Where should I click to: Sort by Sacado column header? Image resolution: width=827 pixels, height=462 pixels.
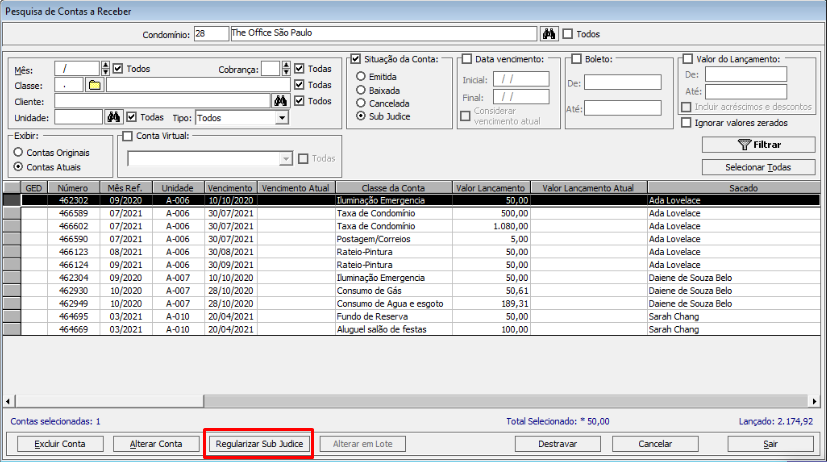[x=734, y=188]
